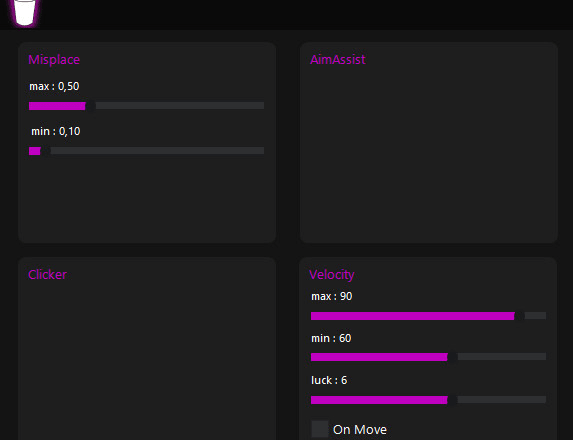Click the 'min : 60' value label
Viewport: 573px width, 440px height.
(331, 338)
